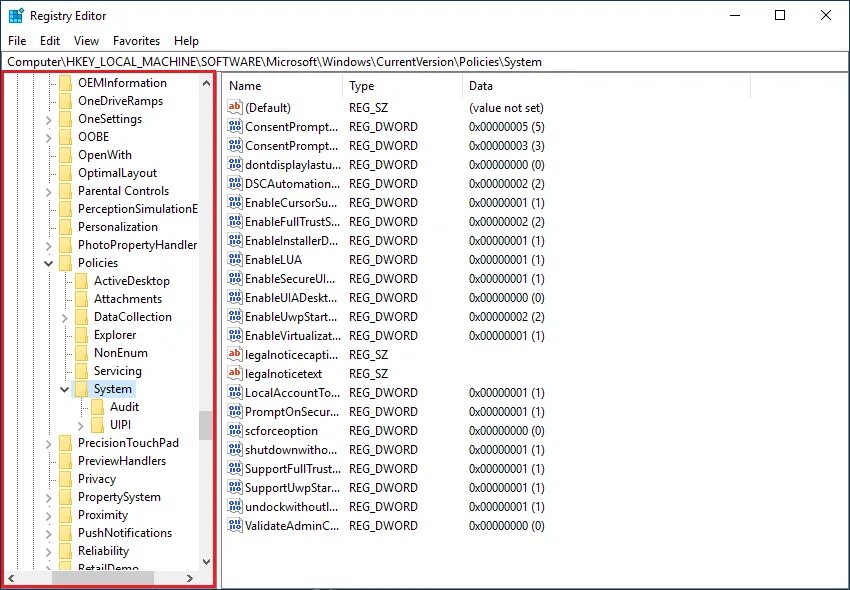Click the tree horizontal scroll right arrow
850x590 pixels.
(x=189, y=578)
